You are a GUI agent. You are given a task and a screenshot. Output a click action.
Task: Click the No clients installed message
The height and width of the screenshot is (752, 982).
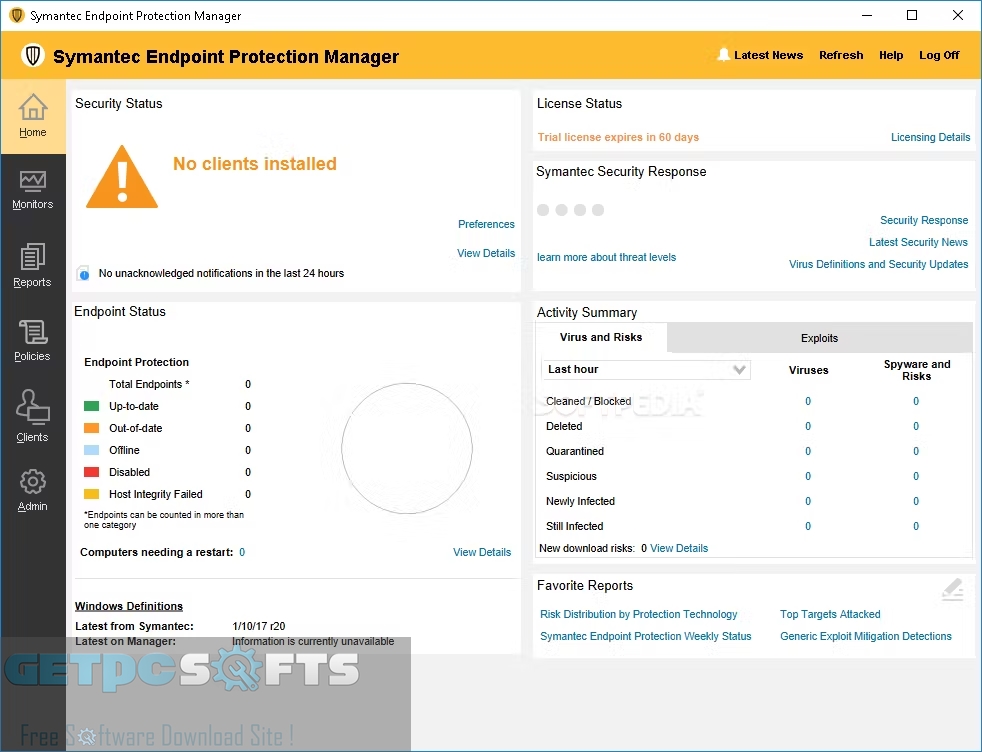pyautogui.click(x=255, y=163)
